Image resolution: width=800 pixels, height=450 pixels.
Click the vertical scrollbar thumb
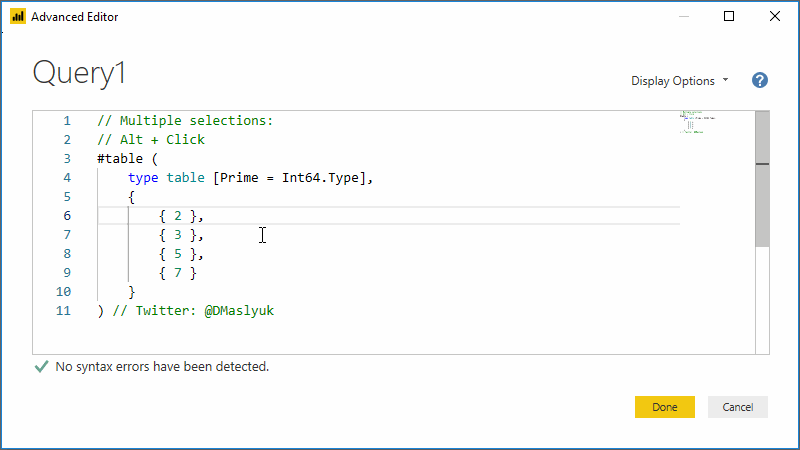click(762, 179)
